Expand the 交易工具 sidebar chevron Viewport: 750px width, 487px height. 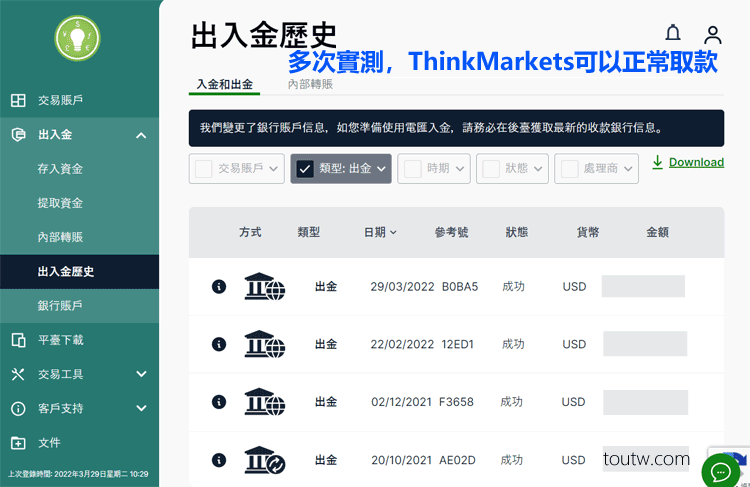pyautogui.click(x=141, y=374)
